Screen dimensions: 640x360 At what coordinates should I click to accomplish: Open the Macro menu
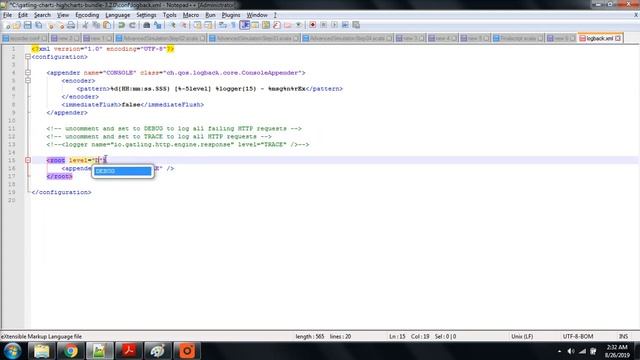coord(191,15)
